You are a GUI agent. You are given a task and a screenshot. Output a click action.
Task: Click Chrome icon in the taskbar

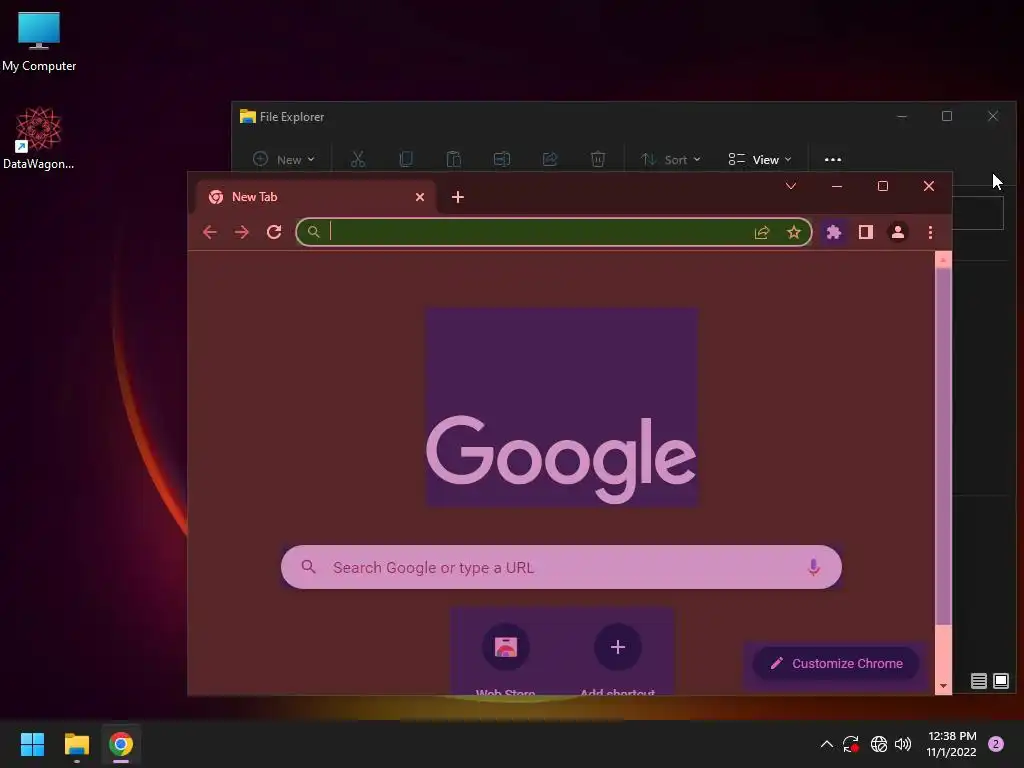(121, 744)
